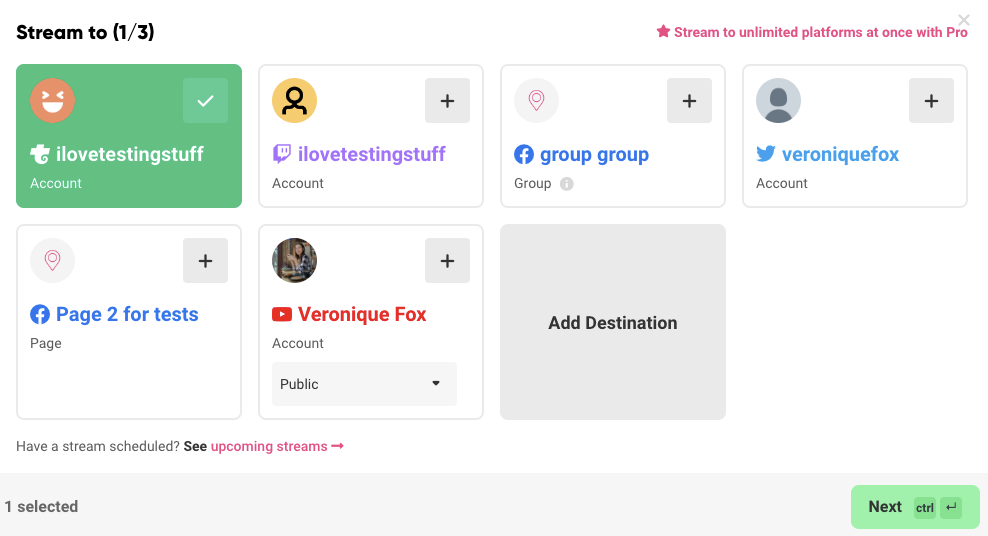Click the Facebook logo beside group group

tap(524, 154)
